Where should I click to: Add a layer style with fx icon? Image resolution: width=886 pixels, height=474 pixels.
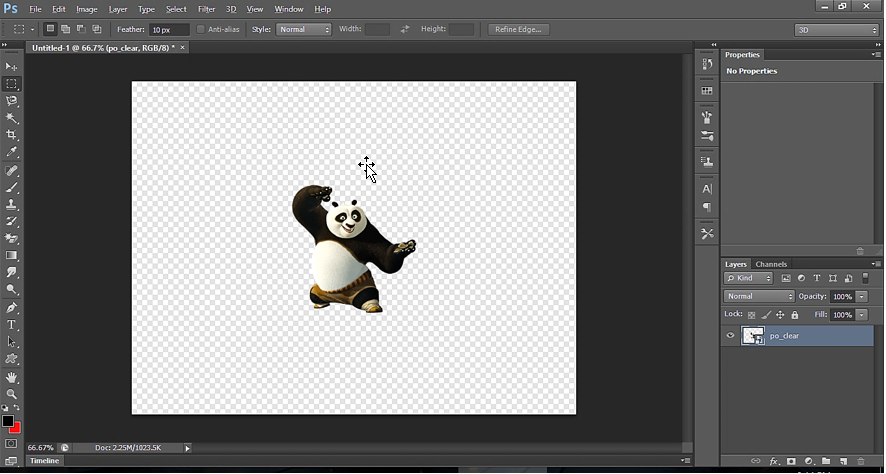(774, 461)
